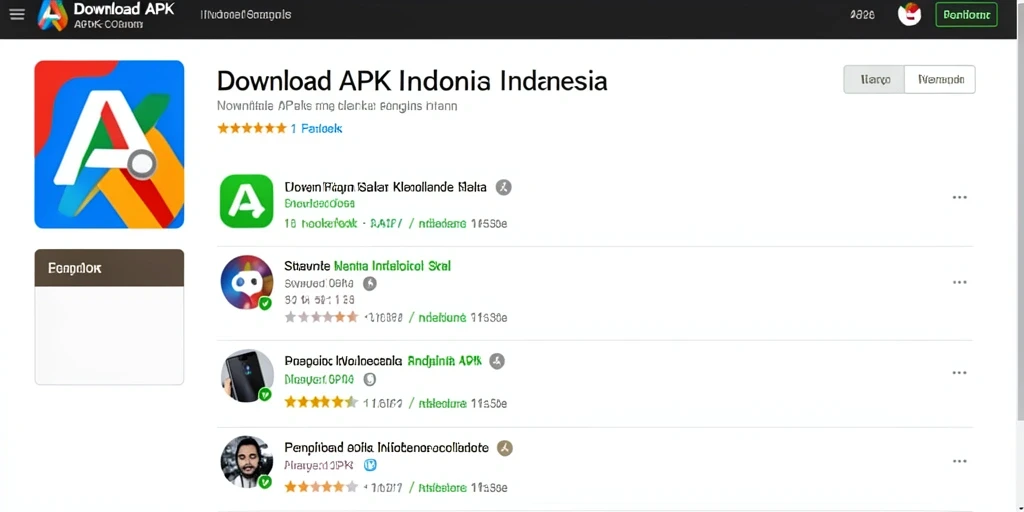Click the header navigation text link
The width and height of the screenshot is (1024, 512).
coord(246,14)
